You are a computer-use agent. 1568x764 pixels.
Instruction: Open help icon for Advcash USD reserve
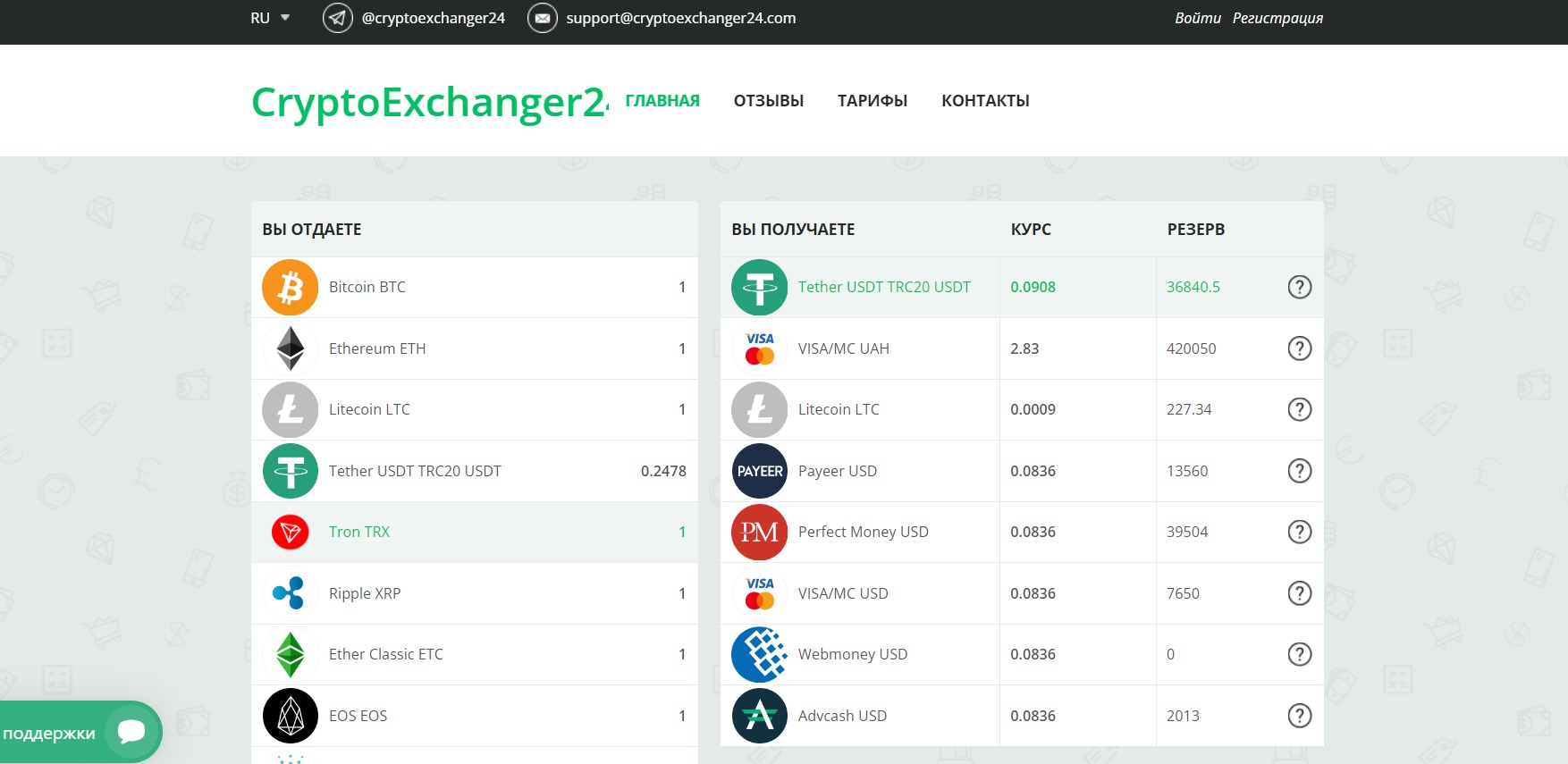pos(1300,716)
